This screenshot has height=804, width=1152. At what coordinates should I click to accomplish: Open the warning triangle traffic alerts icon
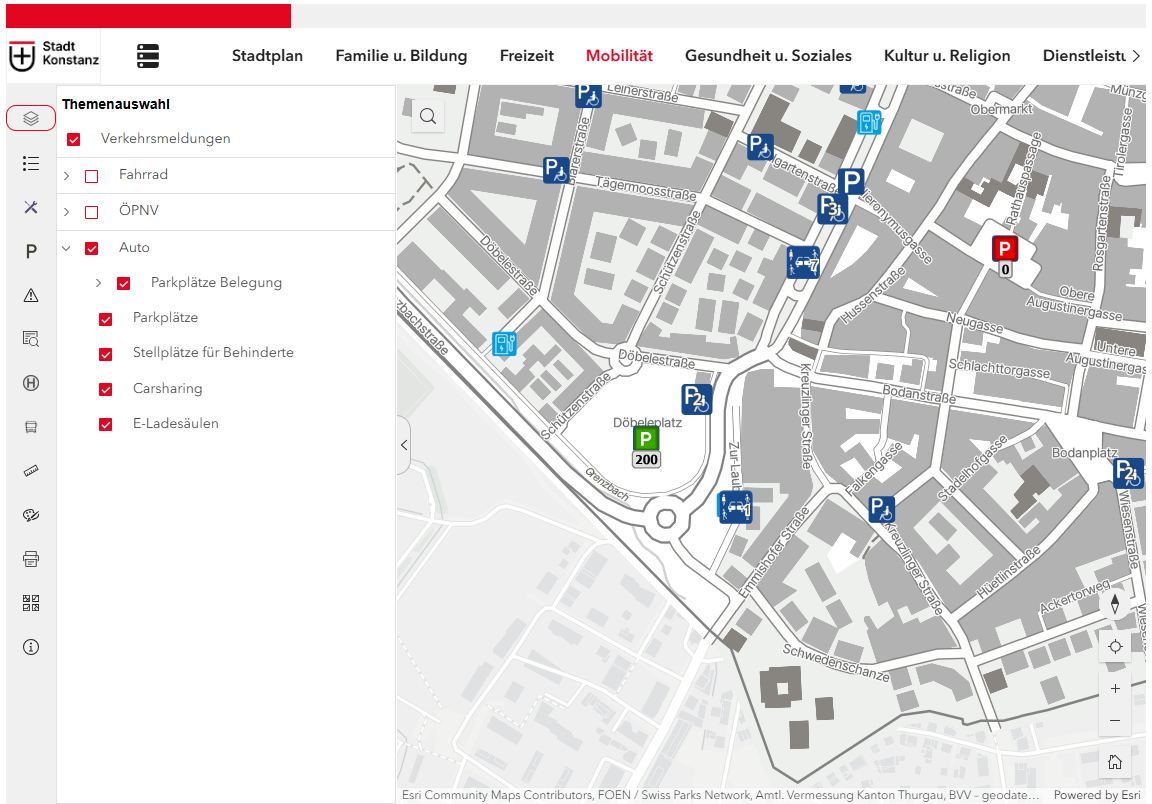[30, 295]
